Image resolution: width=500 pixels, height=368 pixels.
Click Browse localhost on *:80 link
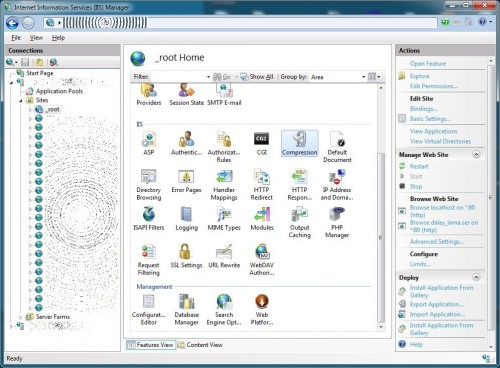click(x=442, y=211)
